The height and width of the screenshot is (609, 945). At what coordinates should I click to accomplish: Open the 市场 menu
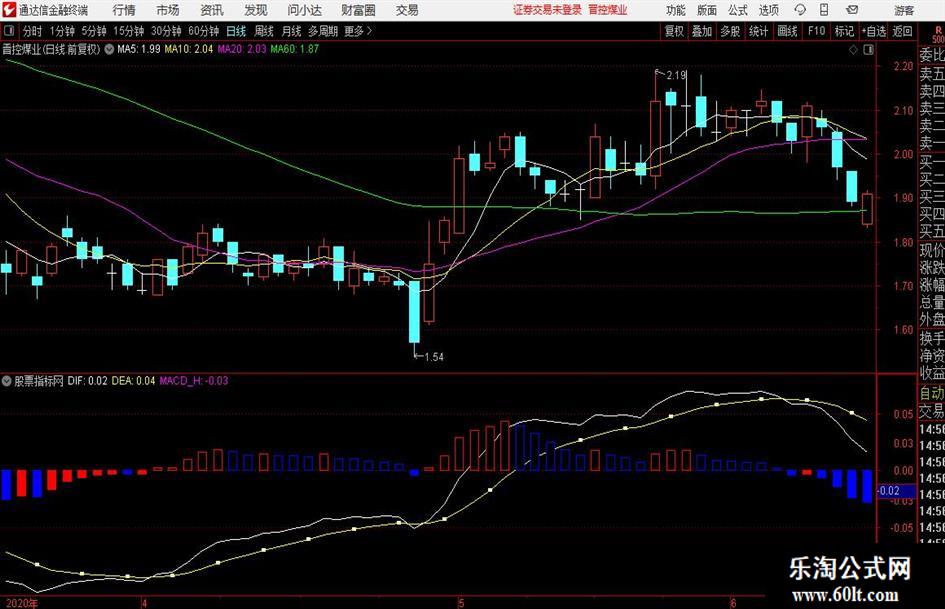coord(168,10)
